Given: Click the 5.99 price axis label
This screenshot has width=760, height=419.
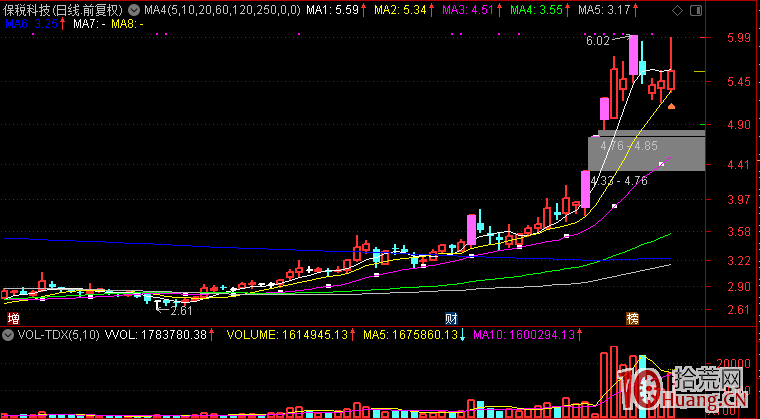Looking at the screenshot, I should (740, 38).
